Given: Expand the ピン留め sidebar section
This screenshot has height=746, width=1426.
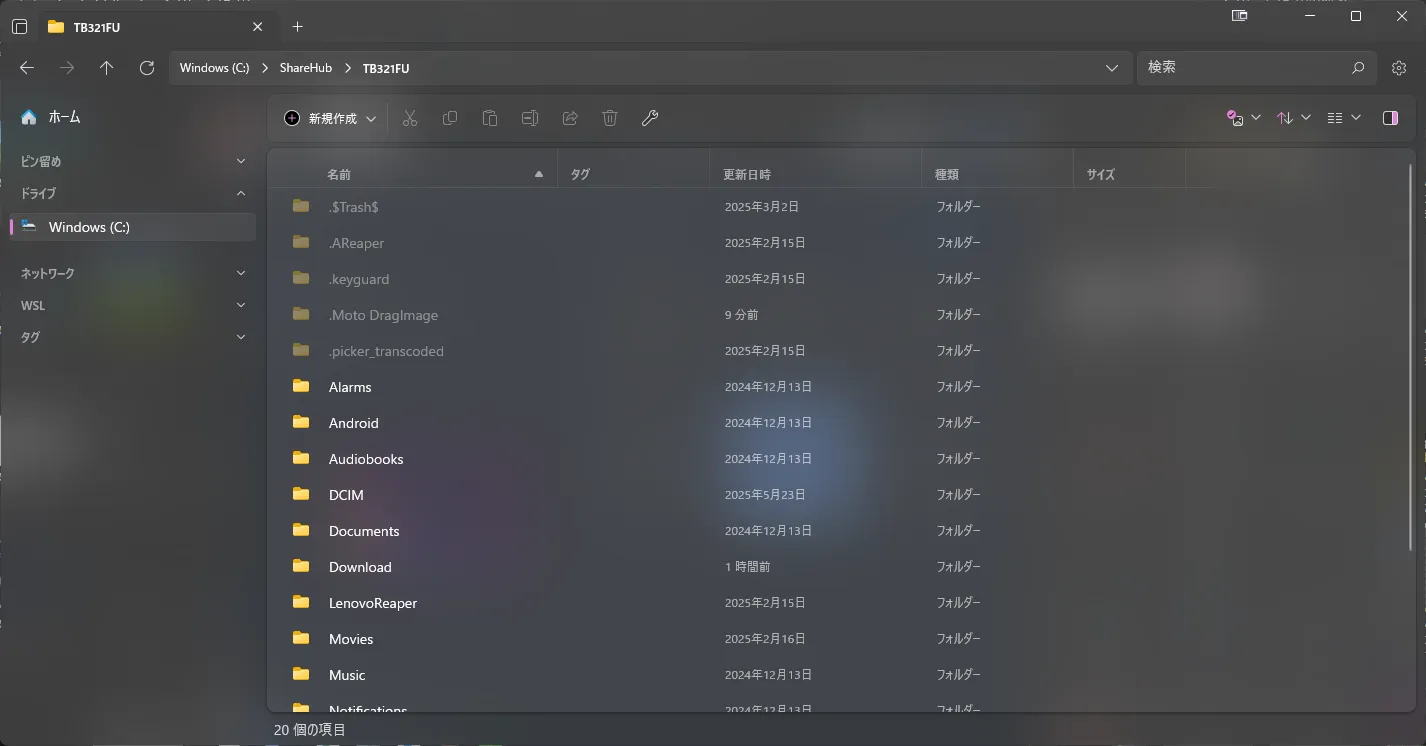Looking at the screenshot, I should click(241, 161).
